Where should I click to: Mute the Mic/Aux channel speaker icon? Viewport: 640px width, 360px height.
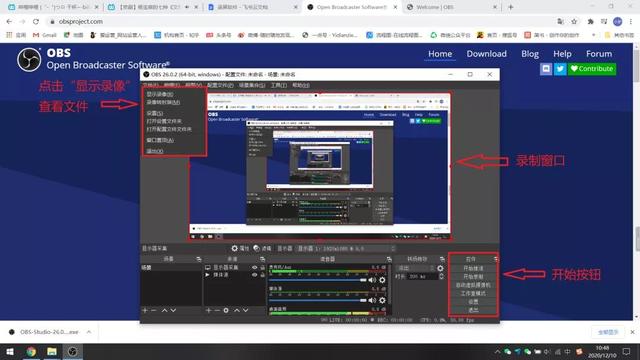372,280
